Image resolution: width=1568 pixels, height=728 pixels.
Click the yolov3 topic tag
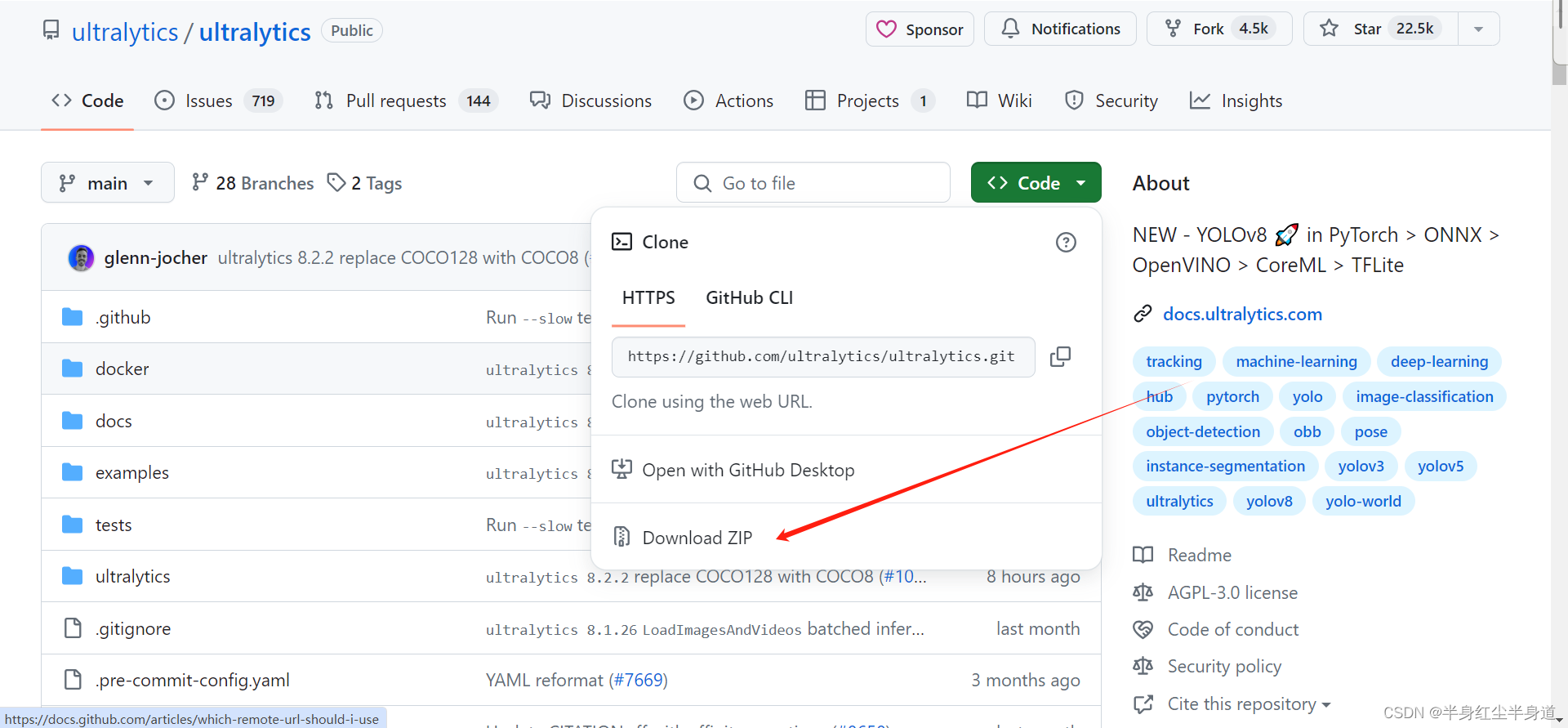point(1361,467)
